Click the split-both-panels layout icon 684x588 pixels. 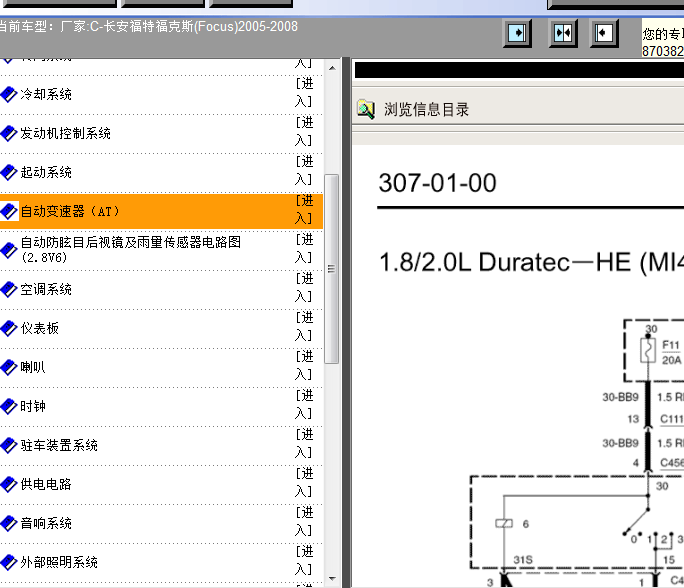coord(563,33)
